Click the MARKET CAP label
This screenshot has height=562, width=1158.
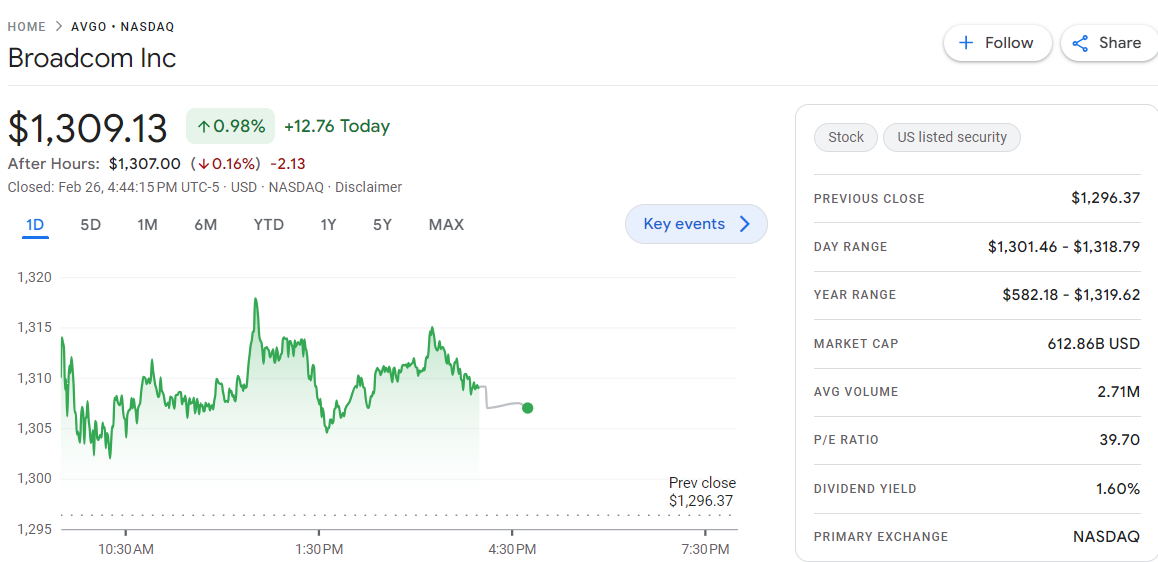(x=856, y=343)
